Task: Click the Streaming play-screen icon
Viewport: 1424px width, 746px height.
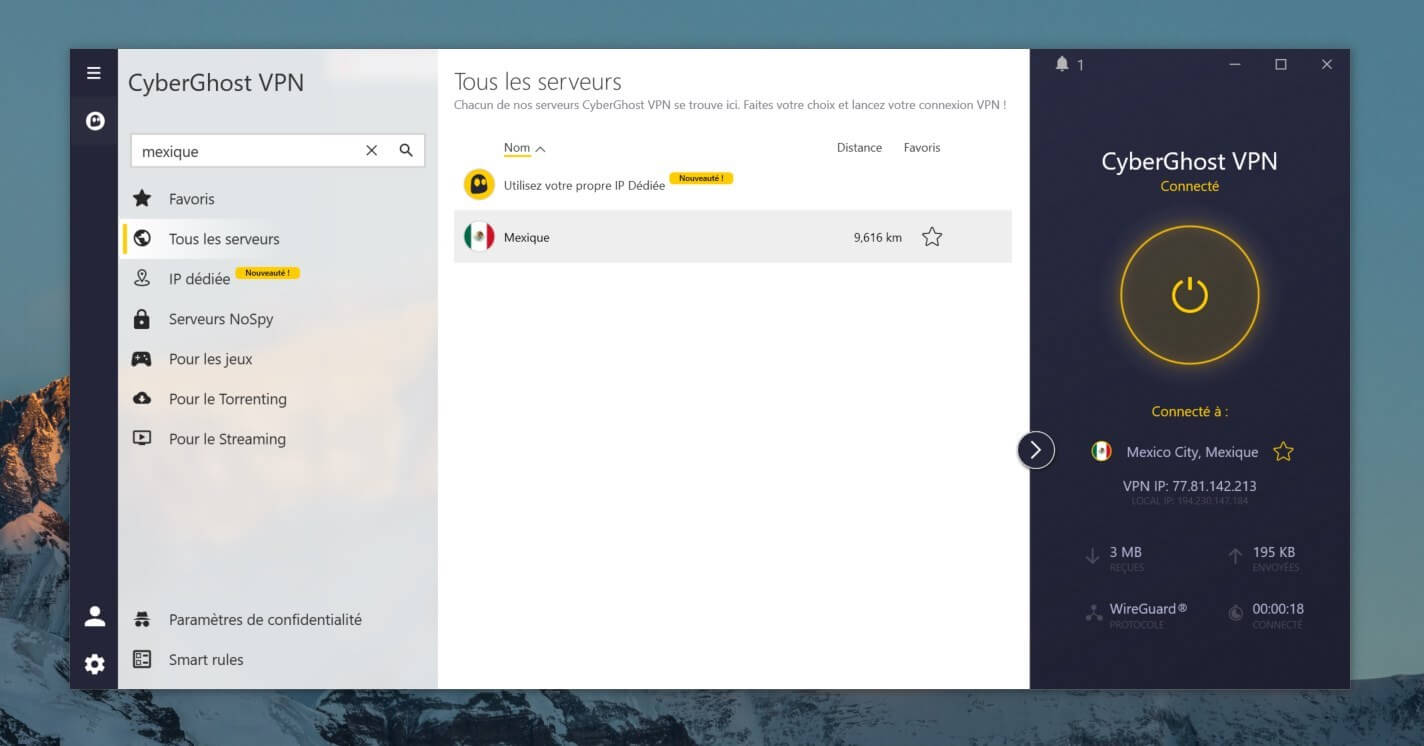Action: (142, 438)
